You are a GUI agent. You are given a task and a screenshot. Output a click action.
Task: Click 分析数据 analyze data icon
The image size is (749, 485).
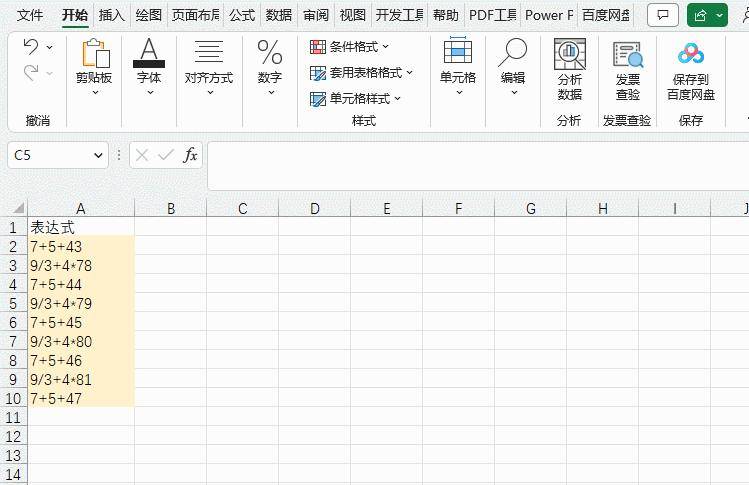point(569,70)
